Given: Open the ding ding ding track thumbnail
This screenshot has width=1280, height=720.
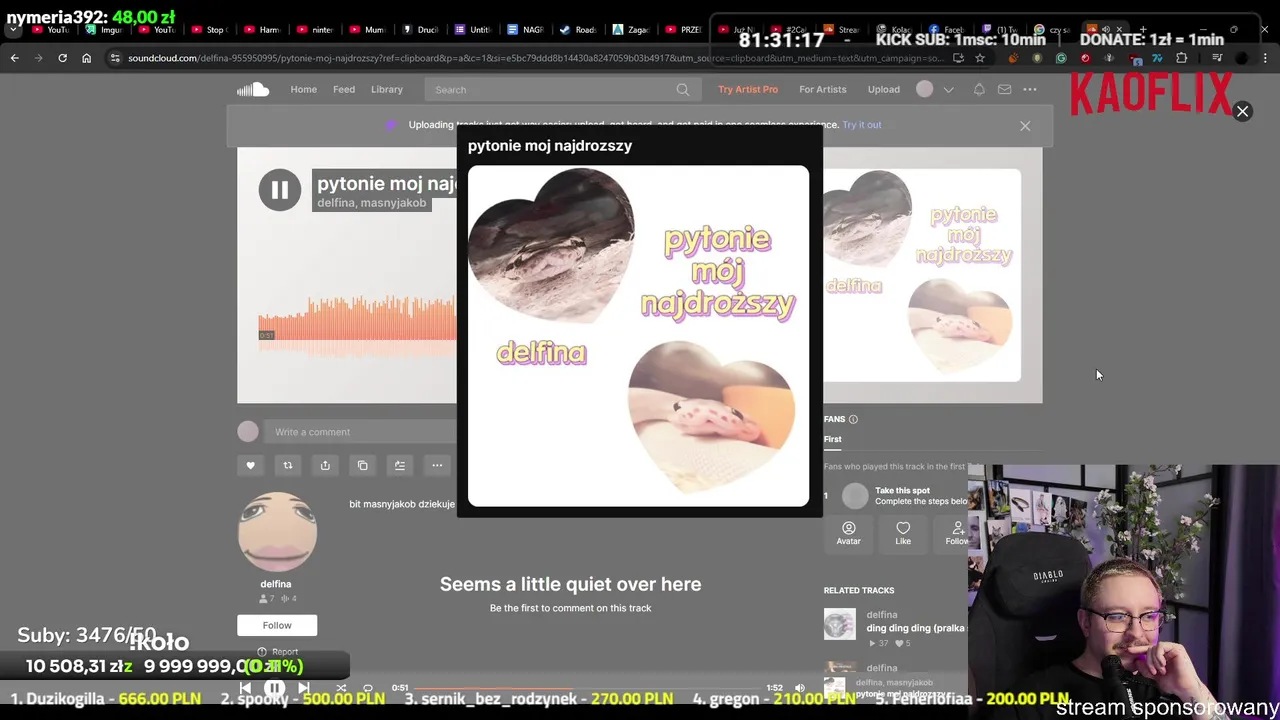Looking at the screenshot, I should pyautogui.click(x=840, y=624).
